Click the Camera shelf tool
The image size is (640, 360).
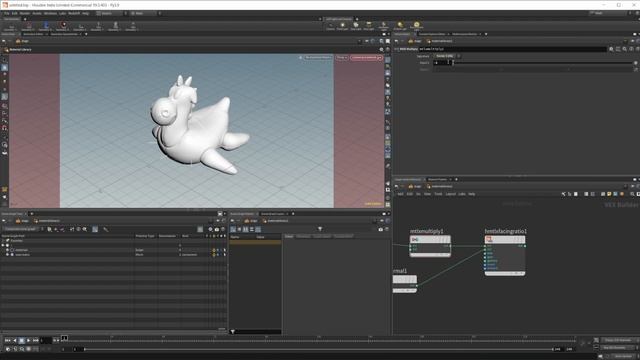tap(330, 26)
